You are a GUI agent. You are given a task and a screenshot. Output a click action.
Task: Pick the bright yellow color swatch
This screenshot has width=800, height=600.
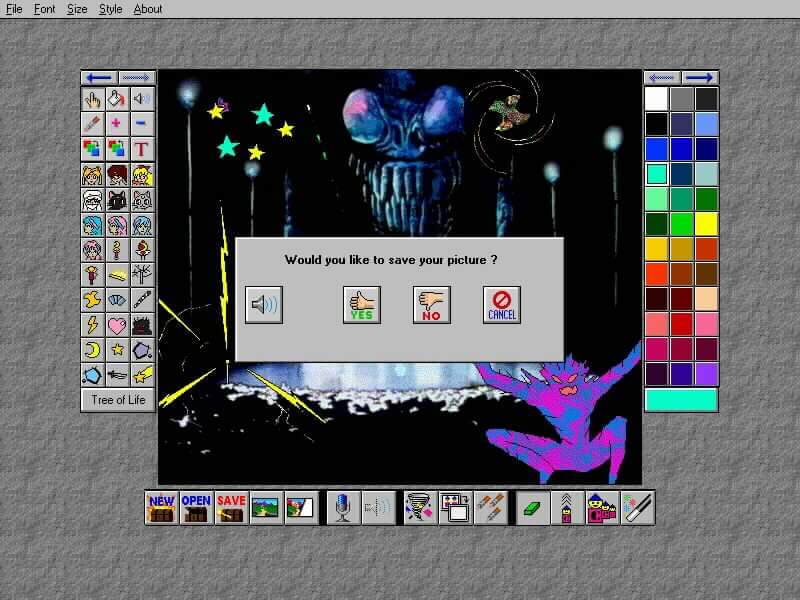[707, 224]
